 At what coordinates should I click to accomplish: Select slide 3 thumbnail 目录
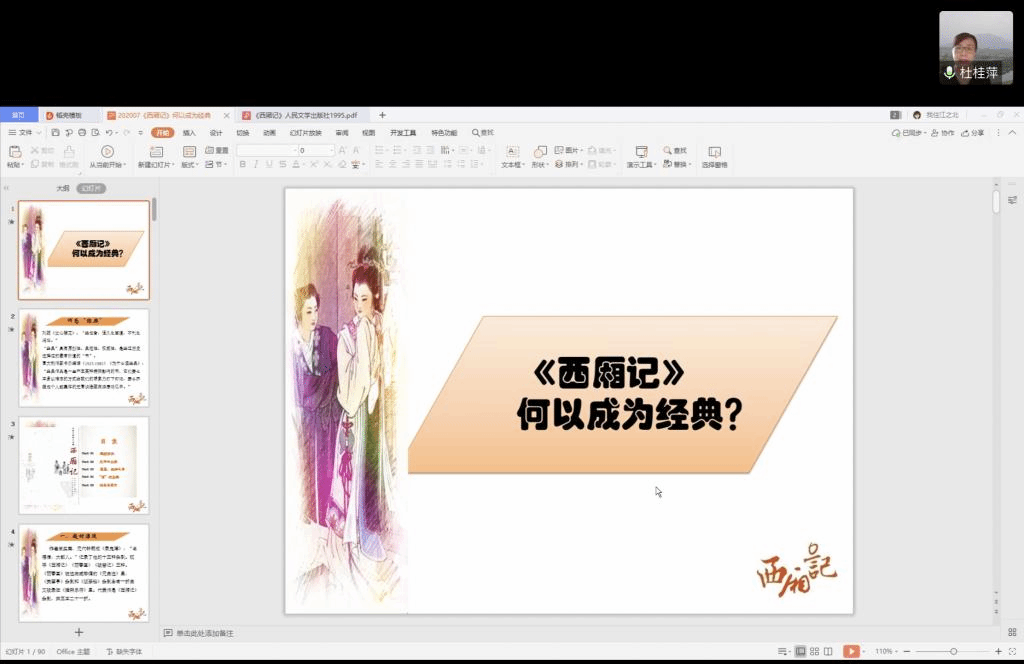click(84, 465)
